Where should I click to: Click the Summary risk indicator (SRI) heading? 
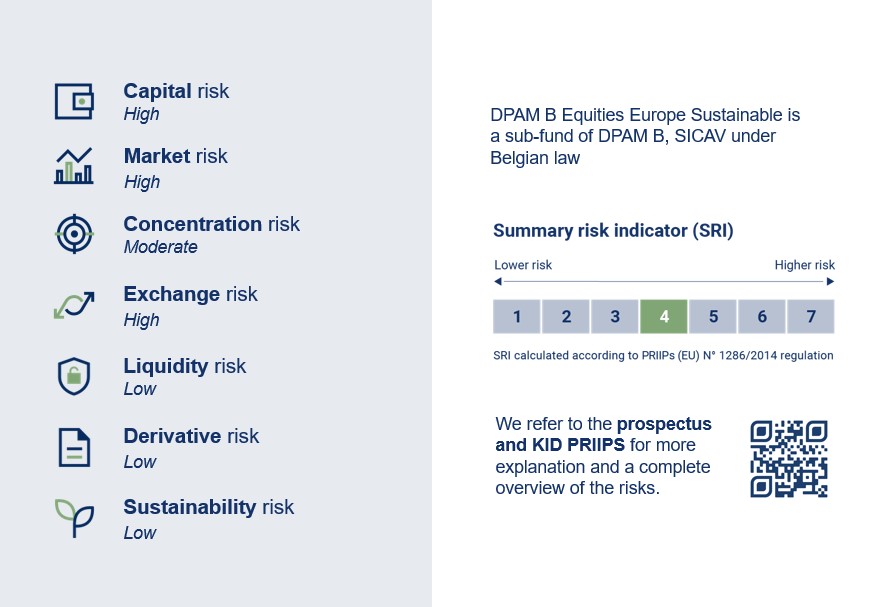(x=613, y=231)
